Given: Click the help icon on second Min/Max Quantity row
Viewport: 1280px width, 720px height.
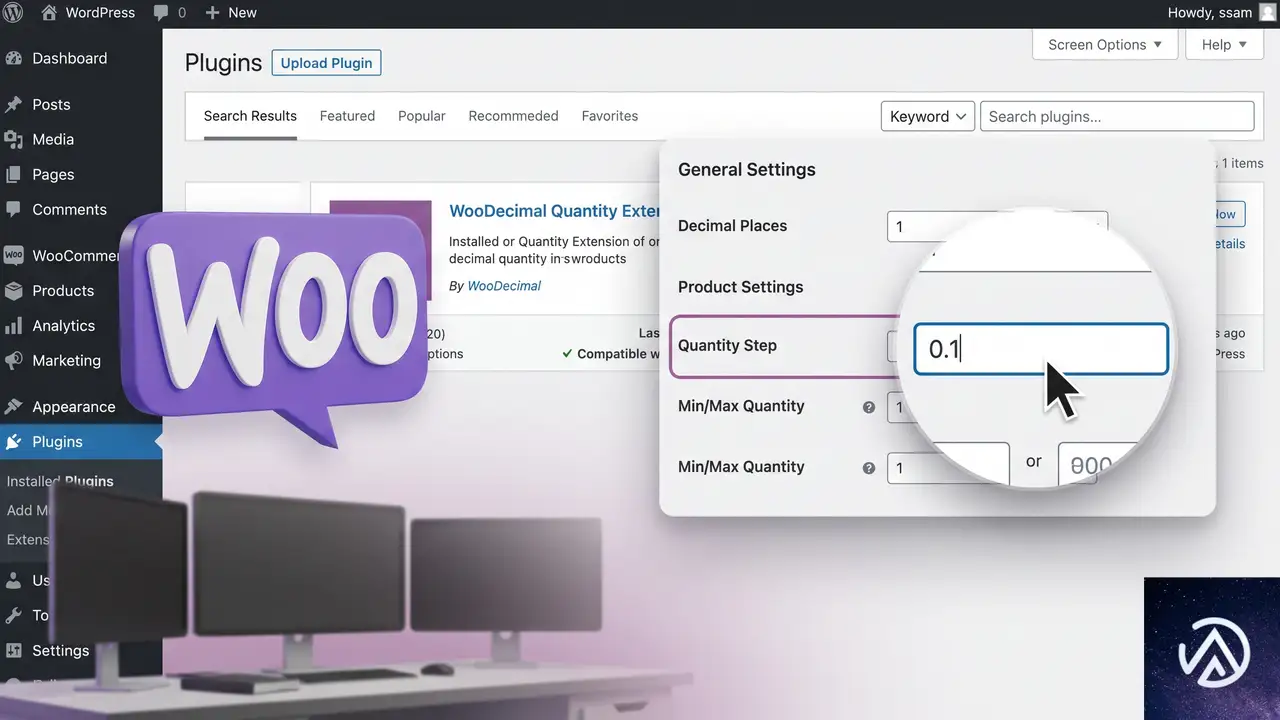Looking at the screenshot, I should pyautogui.click(x=869, y=468).
